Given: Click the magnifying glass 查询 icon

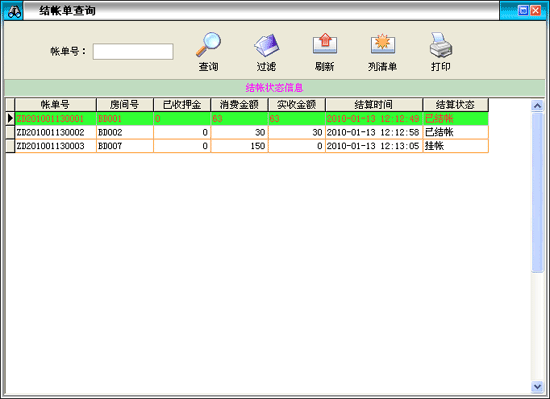Looking at the screenshot, I should [x=208, y=45].
